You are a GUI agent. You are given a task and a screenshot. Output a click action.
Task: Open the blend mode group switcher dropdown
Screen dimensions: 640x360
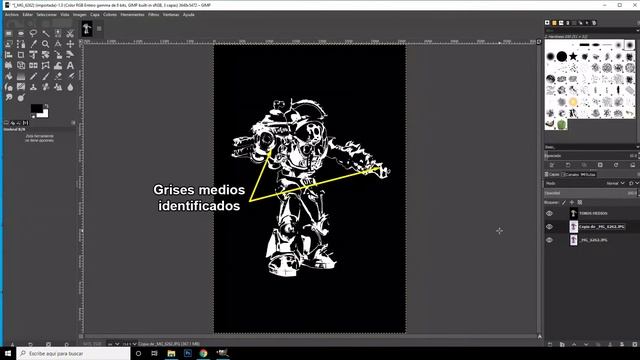(x=633, y=183)
